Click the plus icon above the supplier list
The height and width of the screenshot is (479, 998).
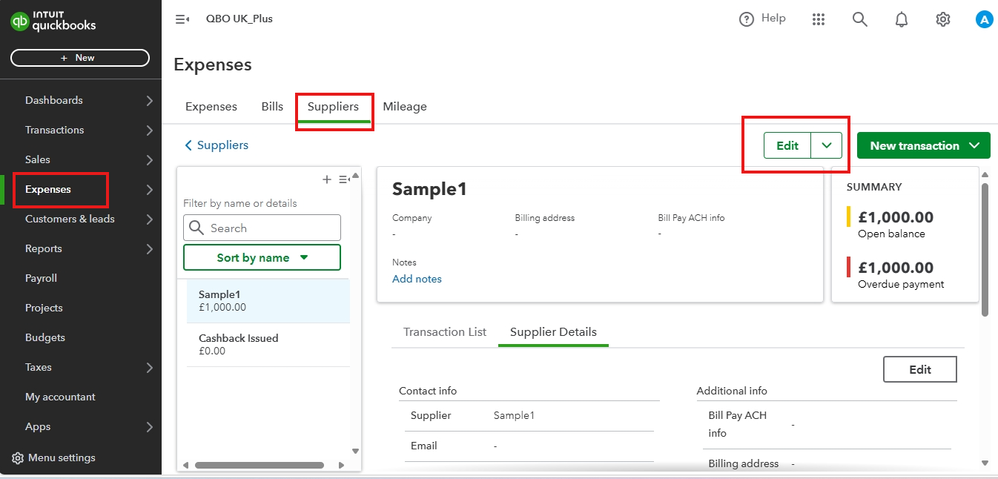point(326,179)
